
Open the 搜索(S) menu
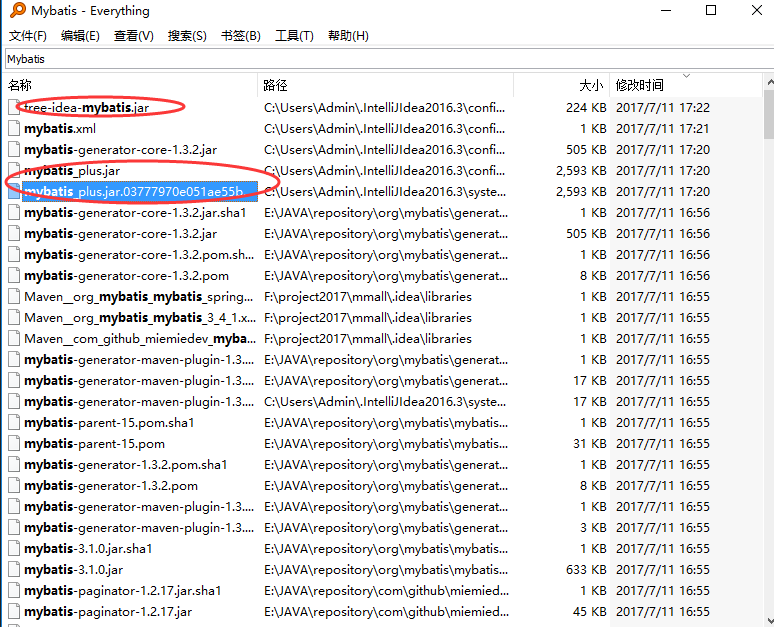click(x=187, y=36)
